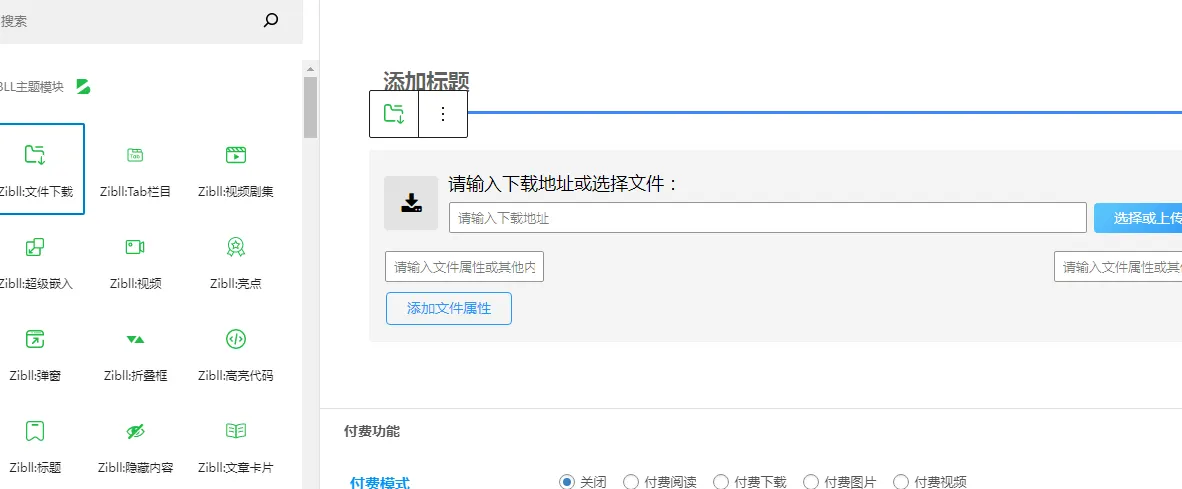Open block options three-dot menu

(442, 114)
